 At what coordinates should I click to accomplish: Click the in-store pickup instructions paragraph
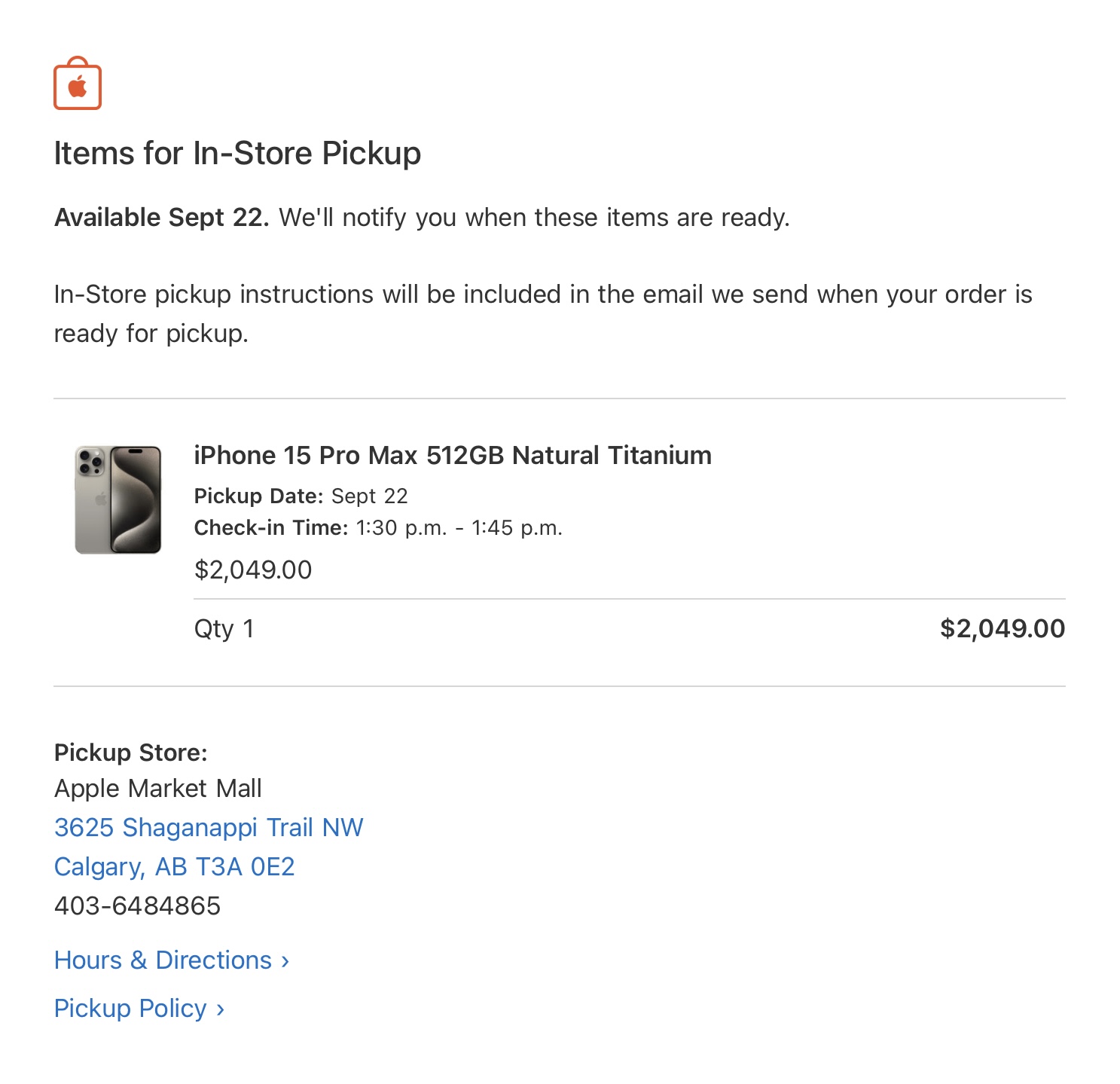tap(542, 313)
